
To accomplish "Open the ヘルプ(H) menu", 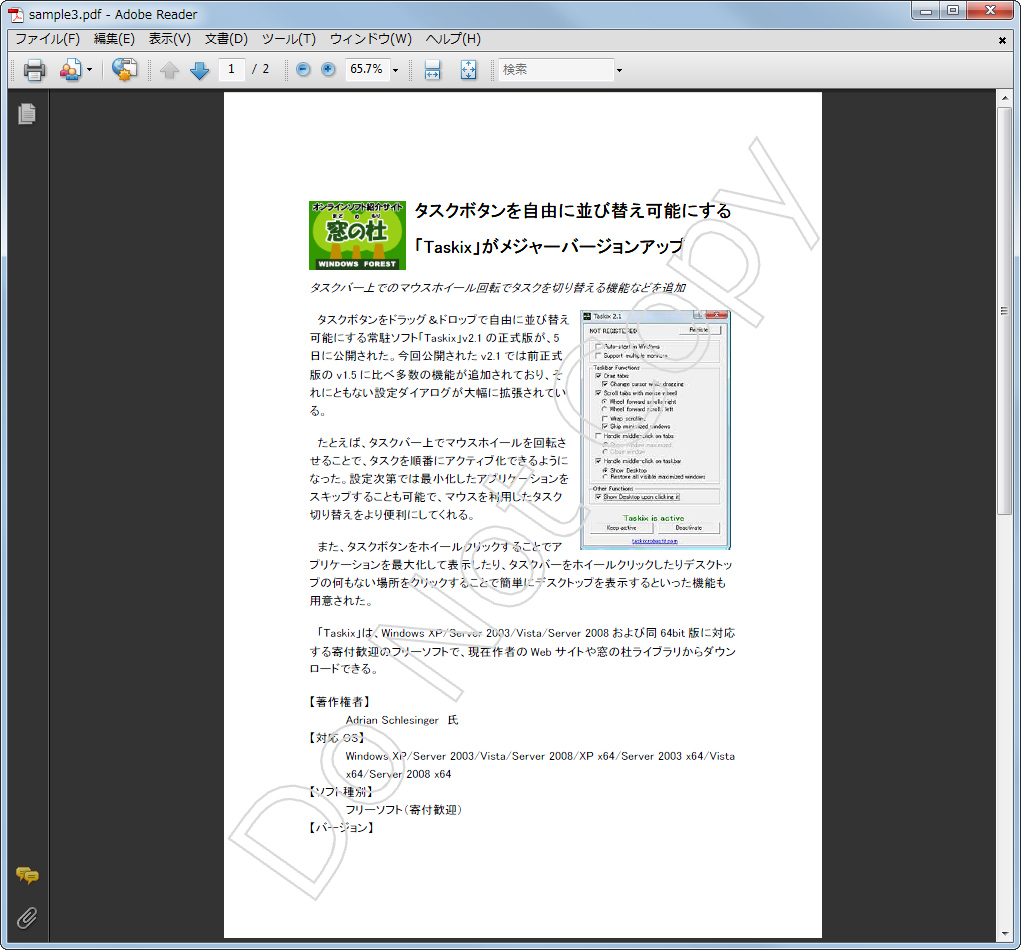I will [x=453, y=39].
